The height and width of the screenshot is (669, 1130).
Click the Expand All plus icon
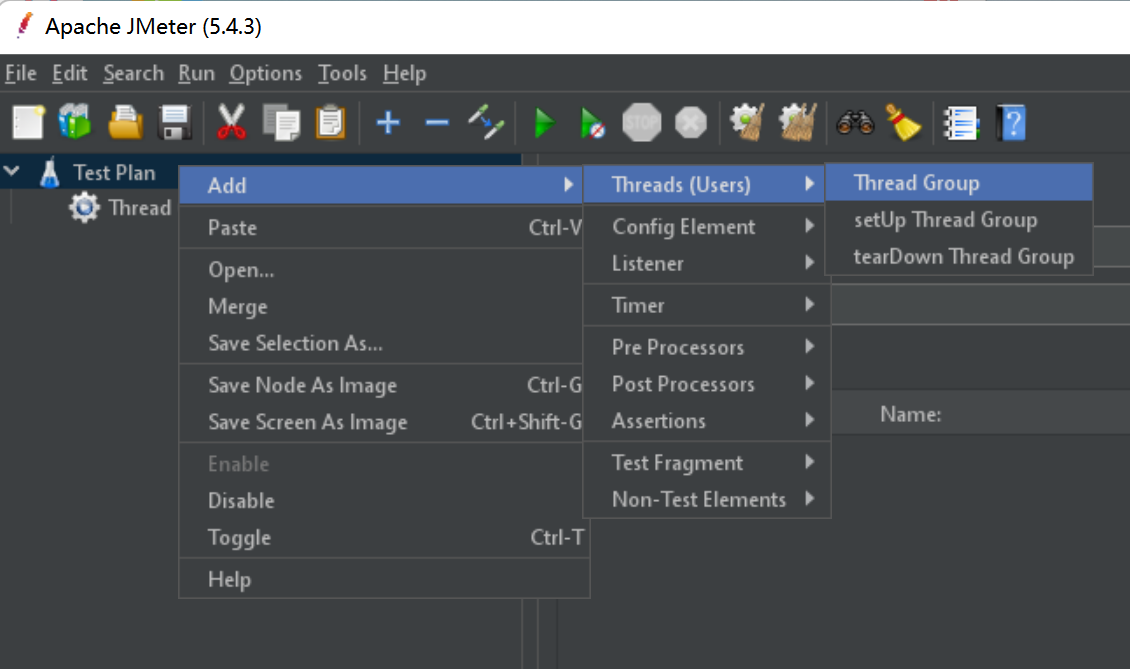point(388,123)
